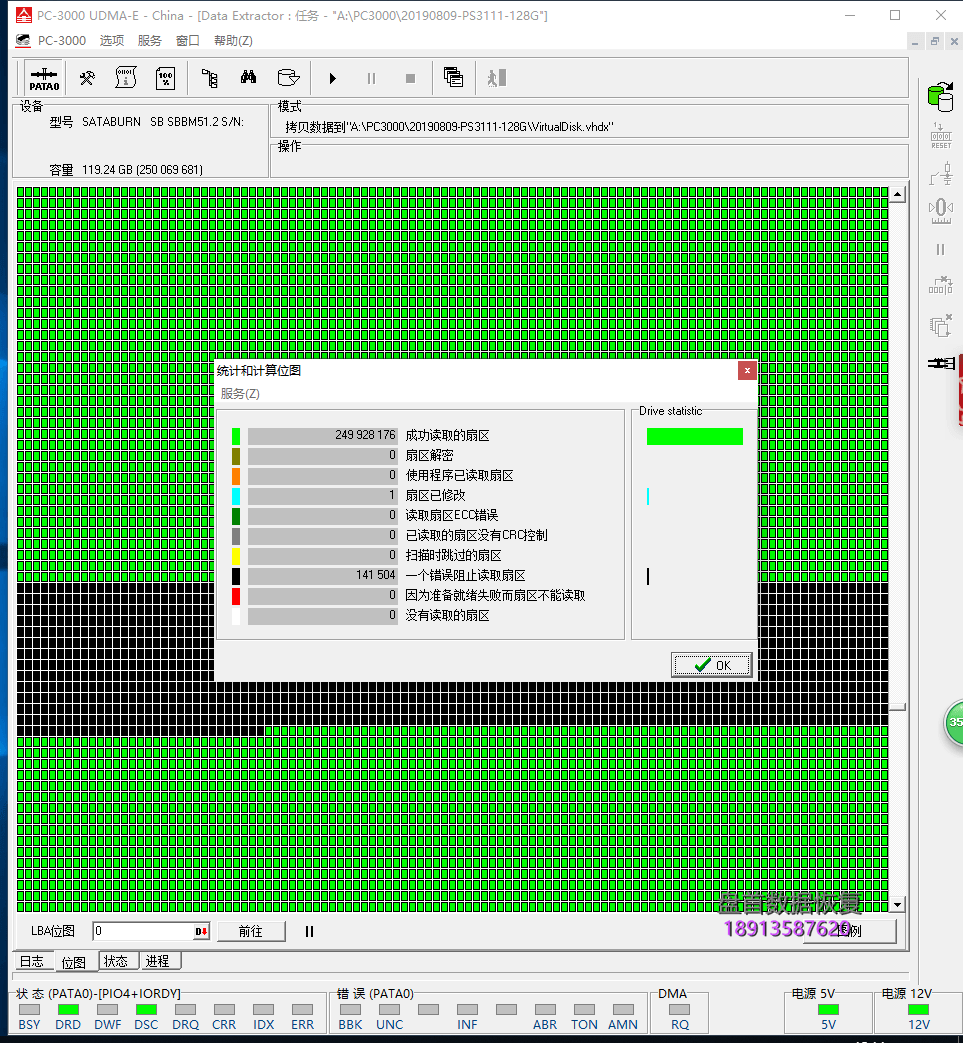This screenshot has width=963, height=1043.
Task: Click the head ruler icon in sidebar
Action: [940, 211]
